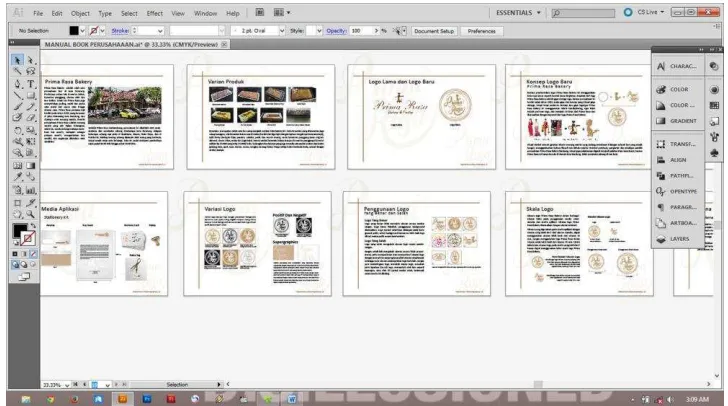The image size is (728, 406).
Task: Select the Lasso tool
Action: pyautogui.click(x=31, y=72)
